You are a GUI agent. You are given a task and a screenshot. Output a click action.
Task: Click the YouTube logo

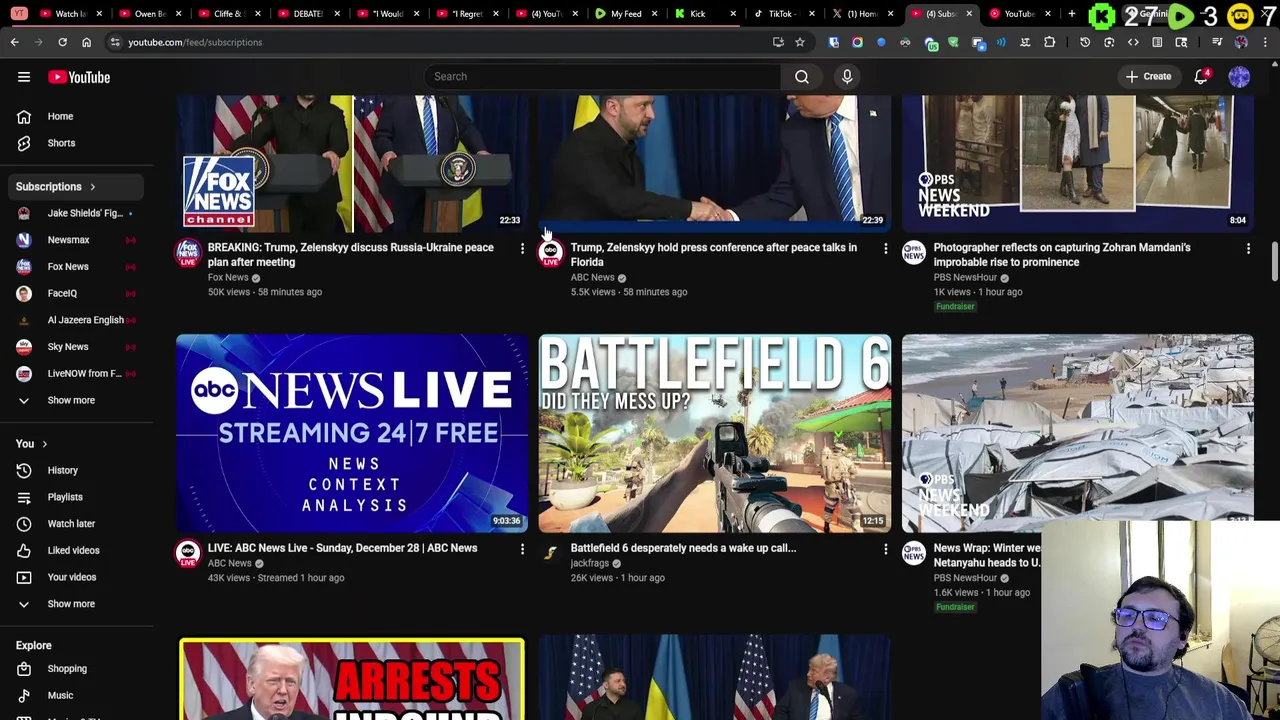(x=79, y=77)
